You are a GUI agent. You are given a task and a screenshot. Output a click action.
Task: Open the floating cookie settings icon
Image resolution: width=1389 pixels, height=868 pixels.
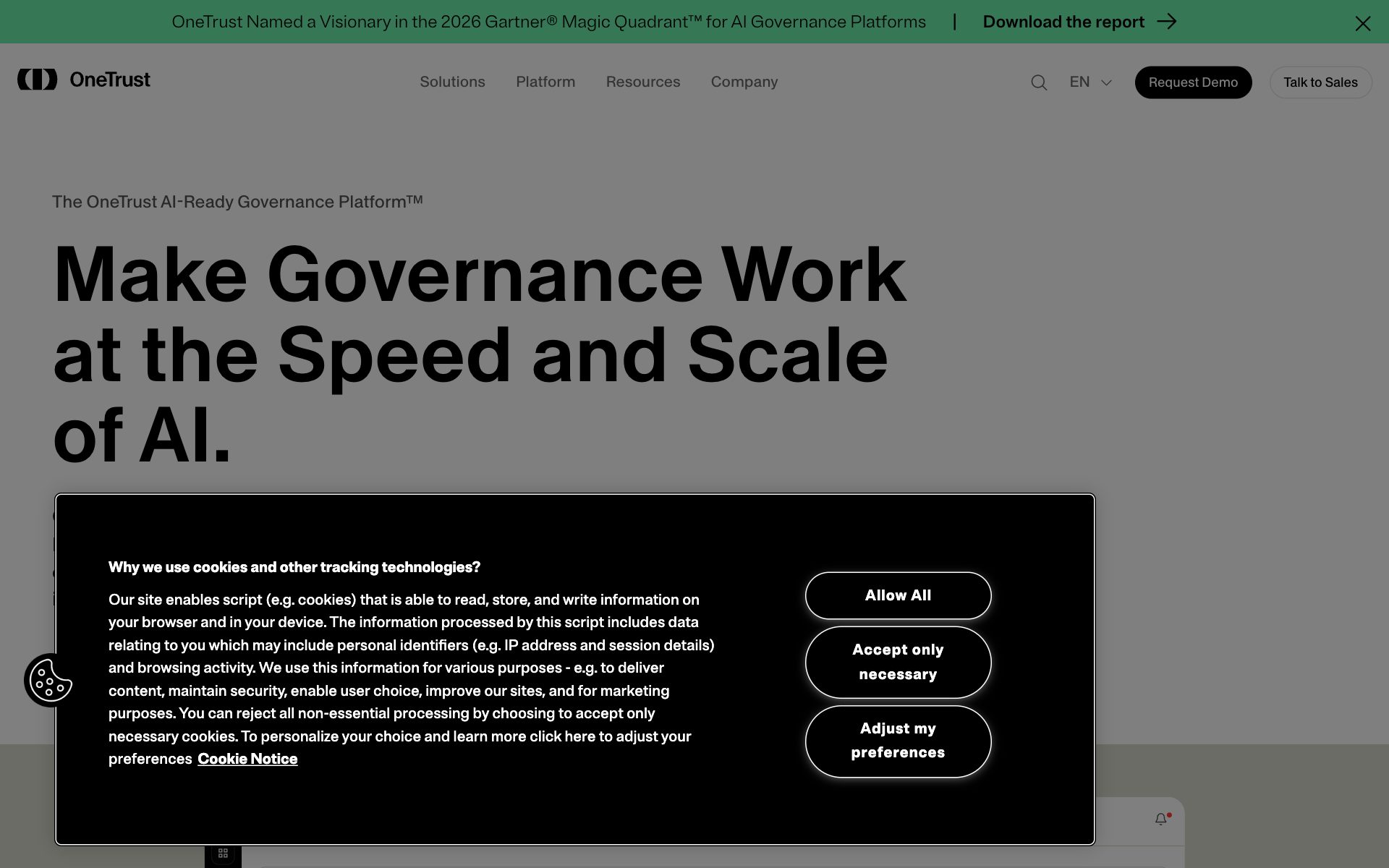tap(50, 680)
